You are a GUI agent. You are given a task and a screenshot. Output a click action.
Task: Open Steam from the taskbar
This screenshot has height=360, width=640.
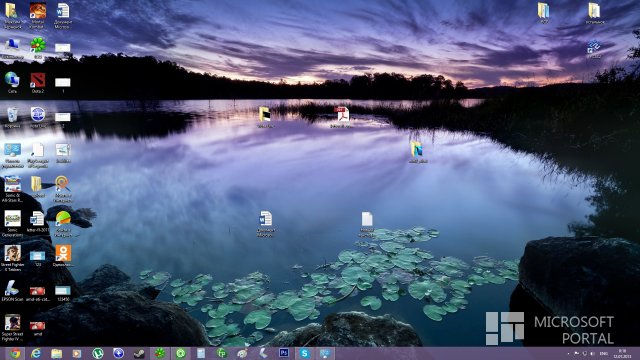tap(139, 353)
